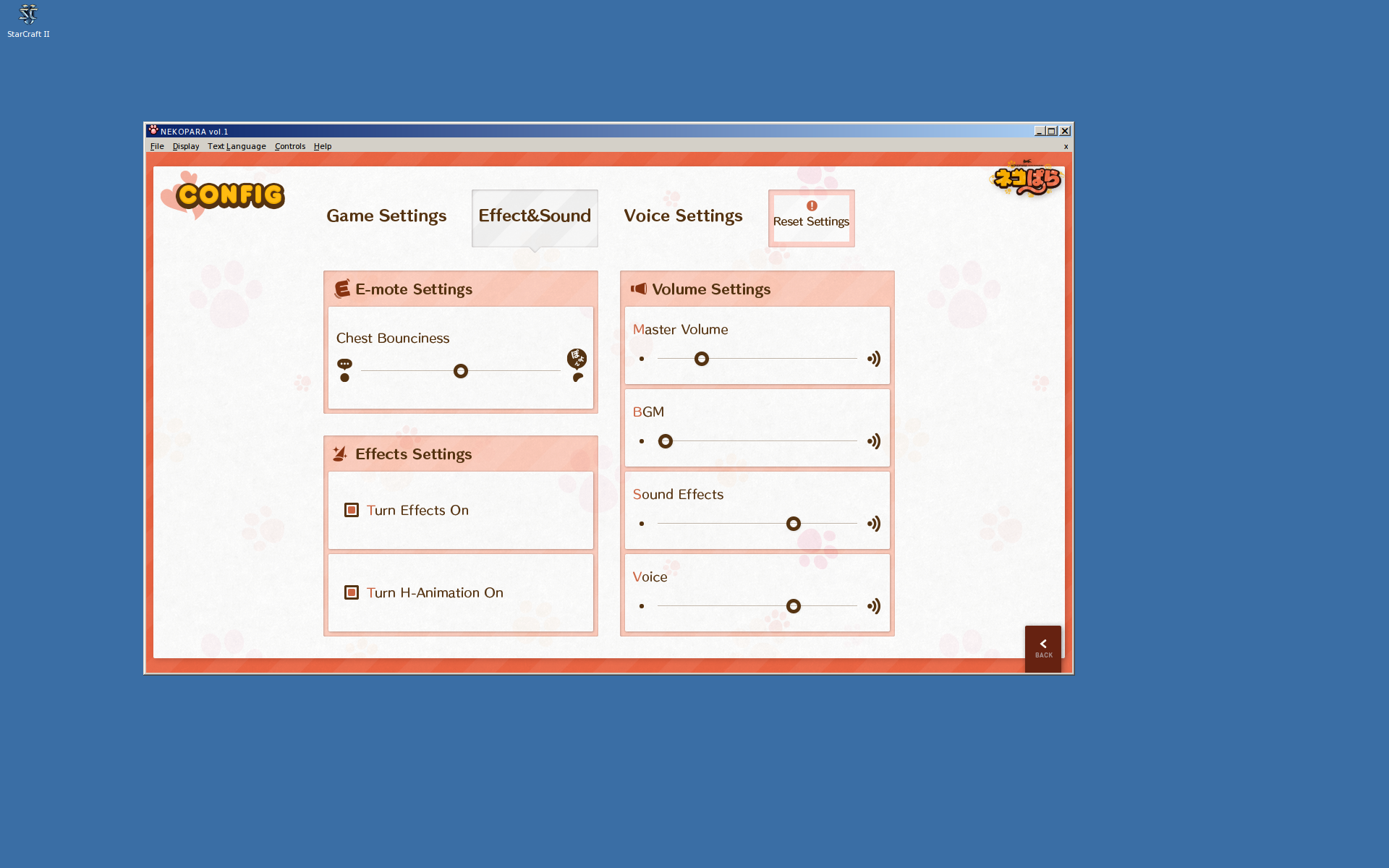The height and width of the screenshot is (868, 1389).
Task: Open the Help menu
Action: coord(323,146)
